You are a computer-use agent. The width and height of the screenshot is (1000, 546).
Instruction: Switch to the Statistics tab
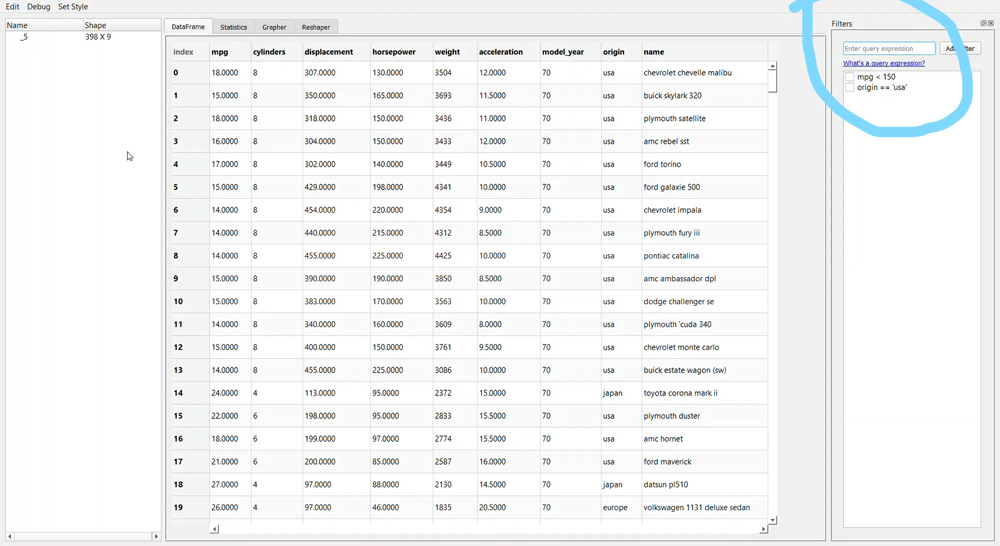tap(233, 27)
